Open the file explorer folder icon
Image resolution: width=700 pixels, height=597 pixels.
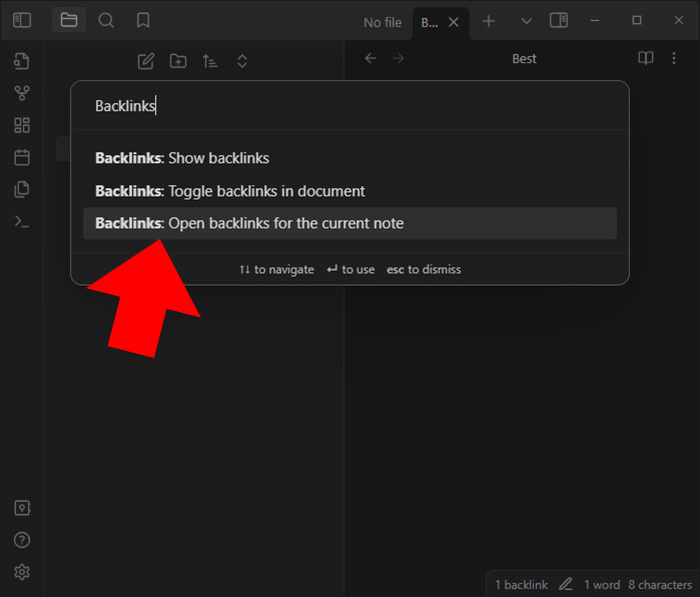[x=69, y=20]
